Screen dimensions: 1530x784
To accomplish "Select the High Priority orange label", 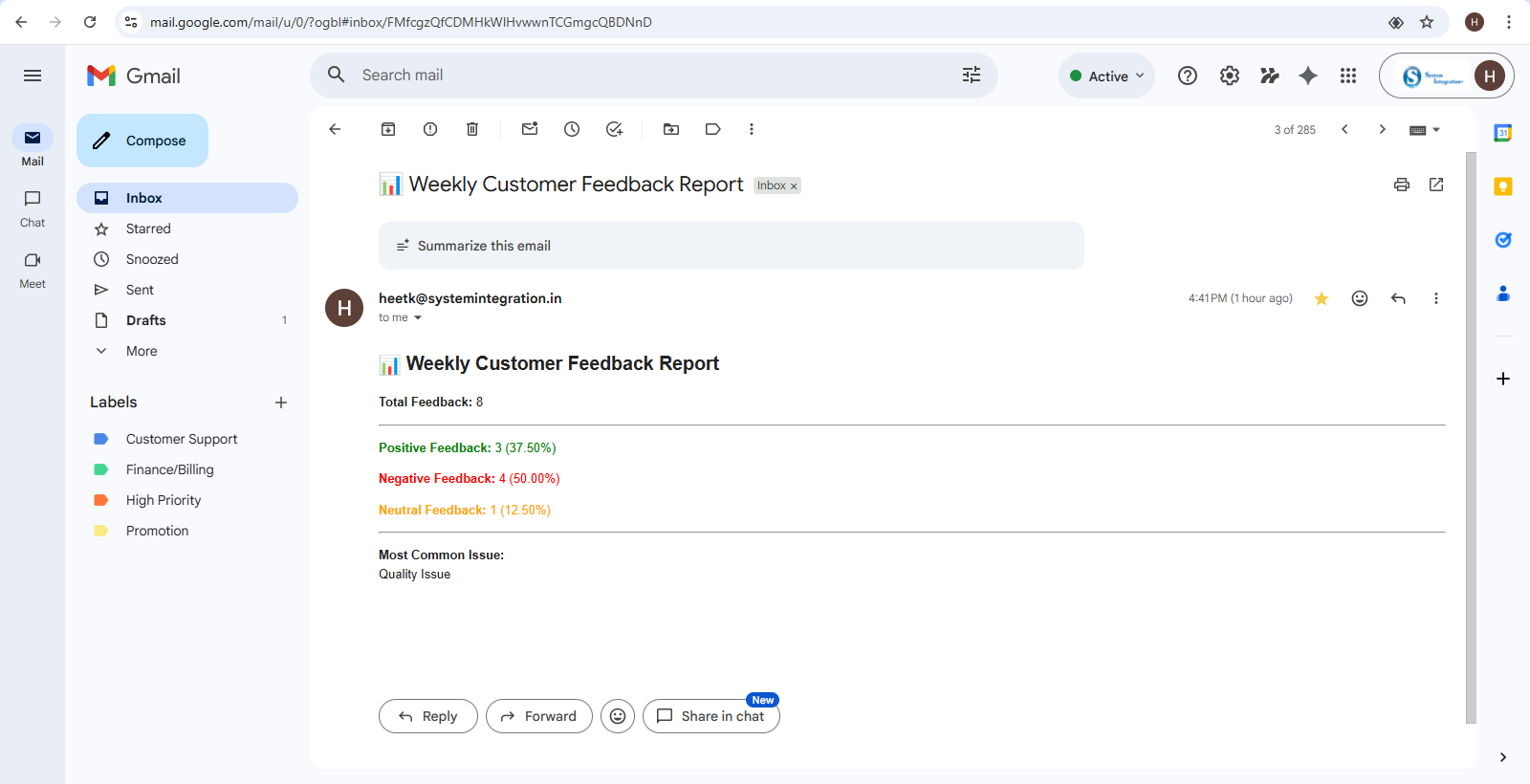I will click(x=164, y=500).
